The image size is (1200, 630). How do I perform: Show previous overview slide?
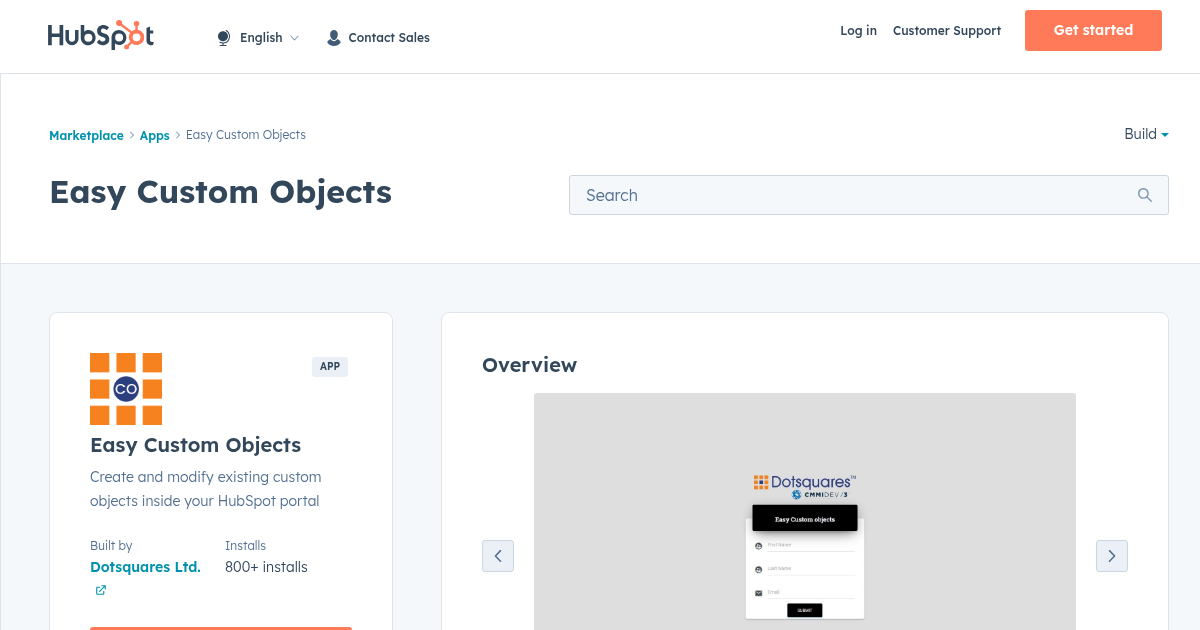[498, 556]
